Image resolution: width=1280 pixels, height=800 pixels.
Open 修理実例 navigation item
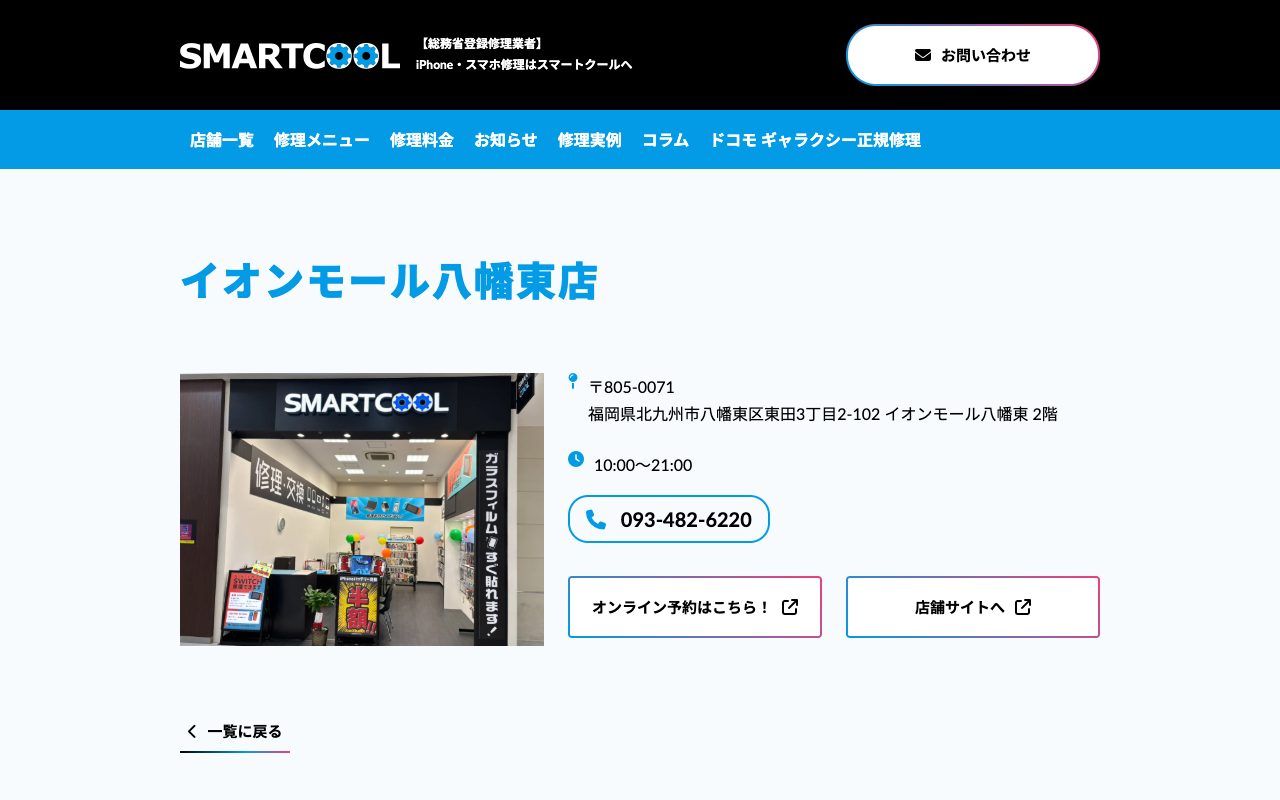pos(590,140)
